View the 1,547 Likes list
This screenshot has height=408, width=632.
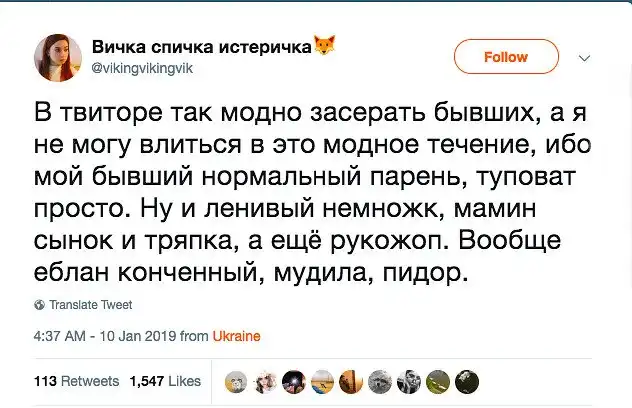point(165,381)
